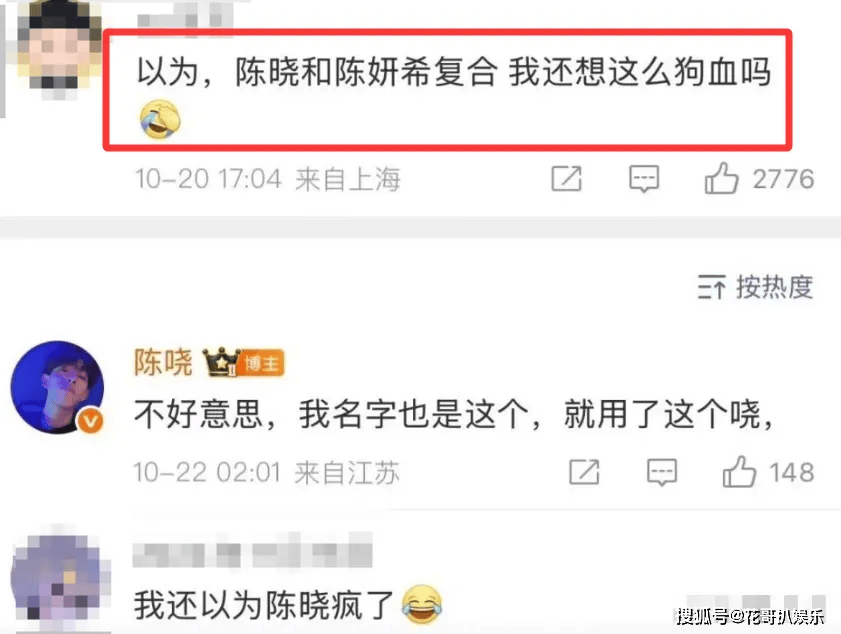The height and width of the screenshot is (634, 841).
Task: Open the 按热度 sort option
Action: (774, 286)
